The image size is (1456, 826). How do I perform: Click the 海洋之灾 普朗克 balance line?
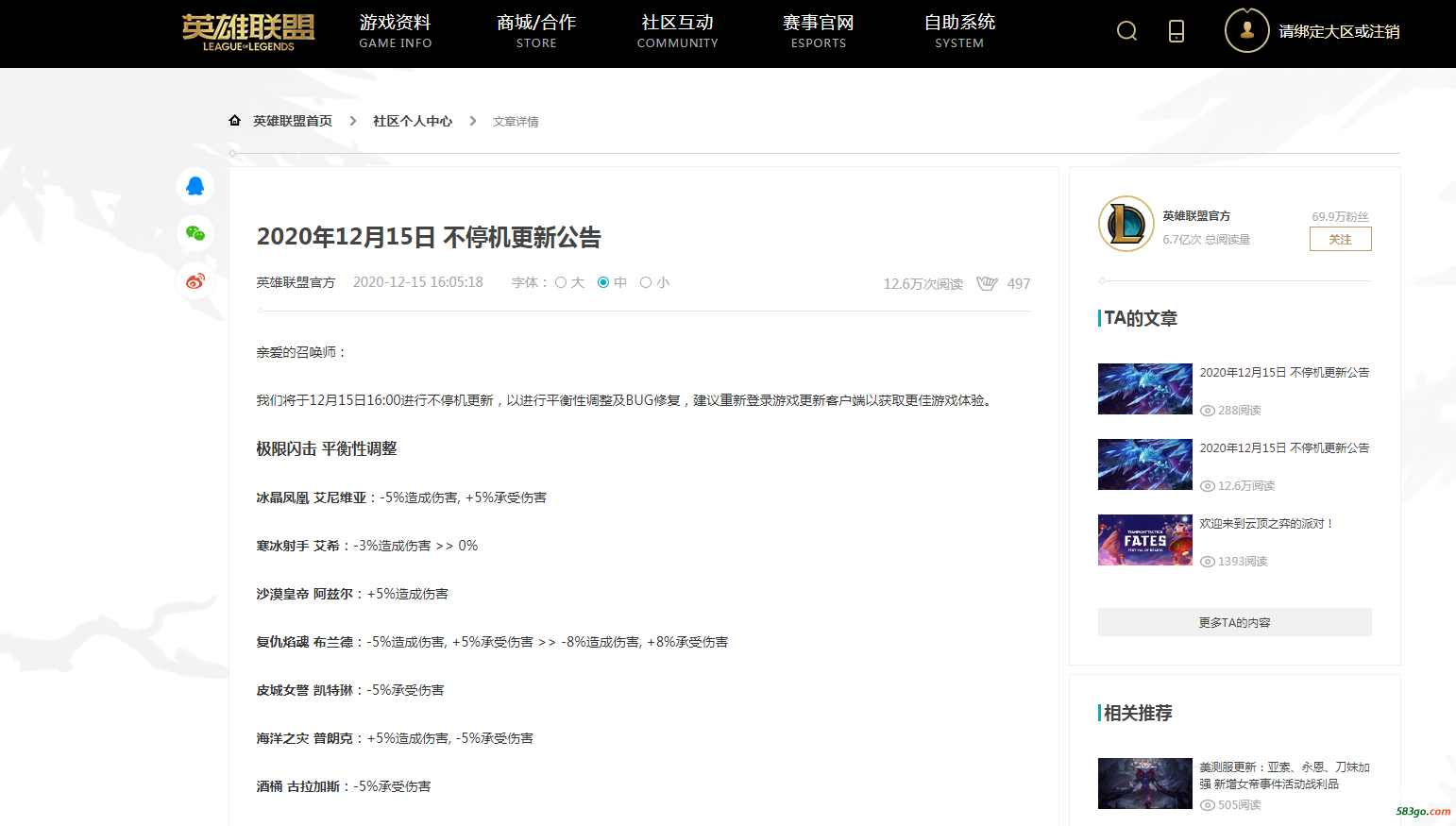(395, 738)
